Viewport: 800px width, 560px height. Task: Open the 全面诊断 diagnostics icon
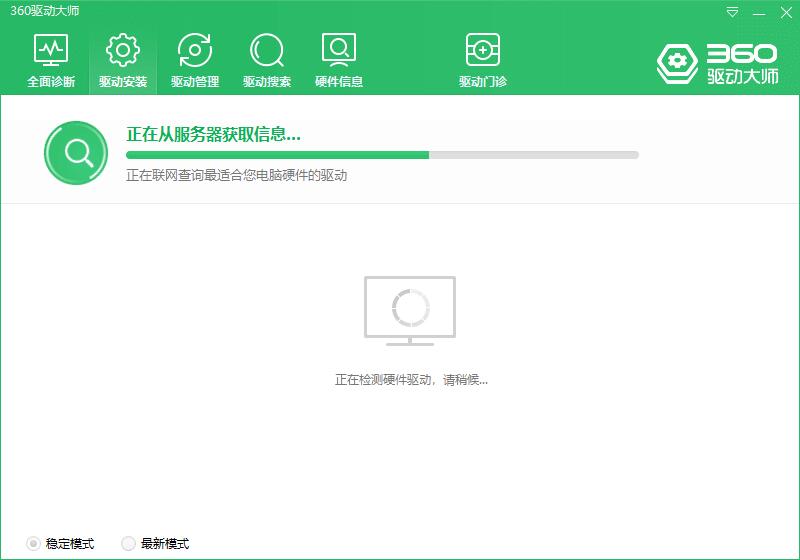pos(51,50)
